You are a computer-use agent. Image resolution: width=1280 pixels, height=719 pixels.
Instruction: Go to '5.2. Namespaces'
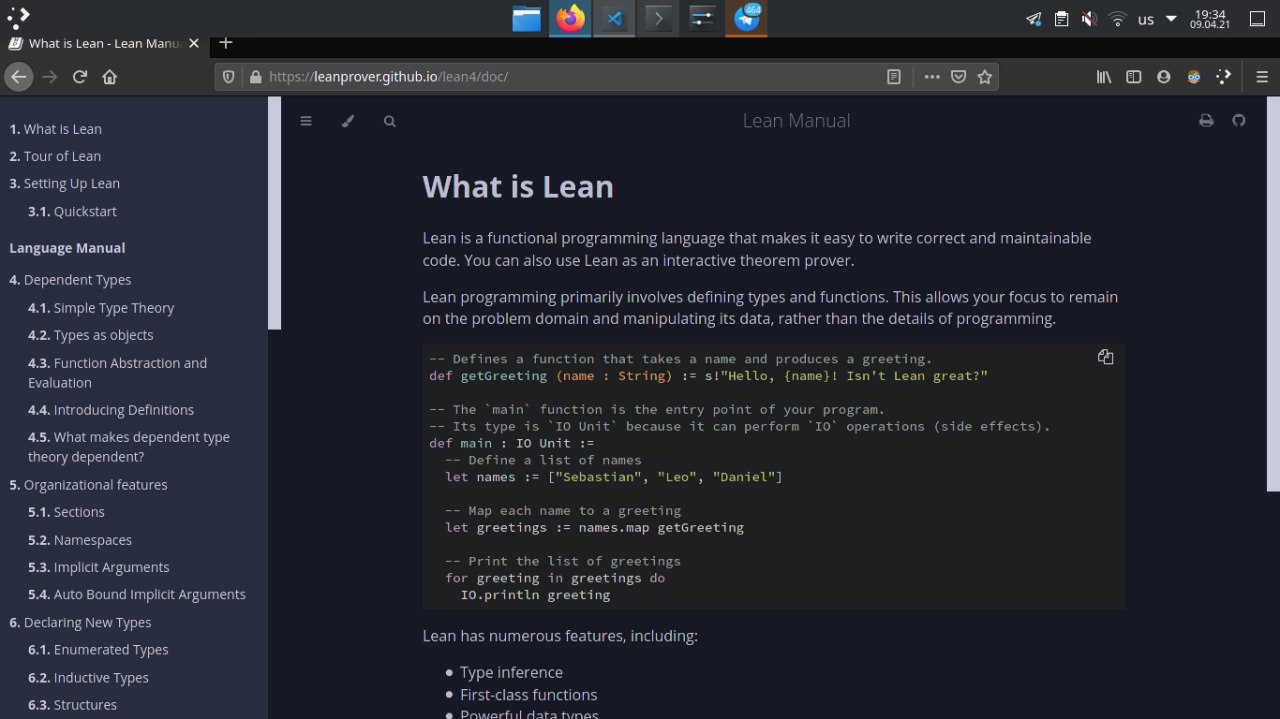point(80,540)
